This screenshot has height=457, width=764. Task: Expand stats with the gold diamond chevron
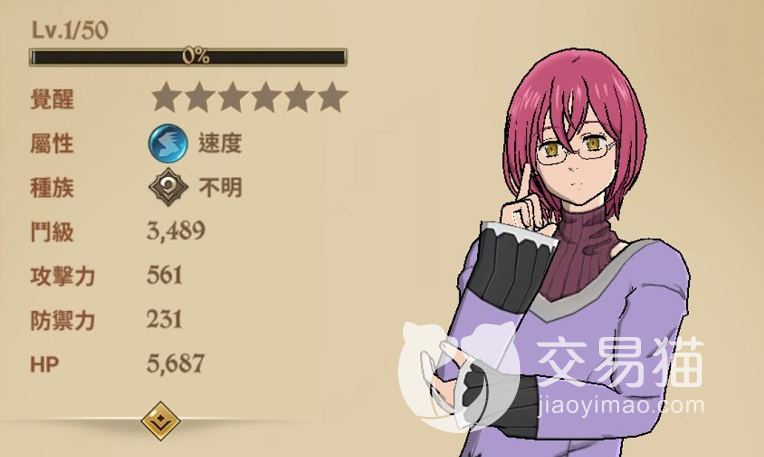[x=160, y=421]
